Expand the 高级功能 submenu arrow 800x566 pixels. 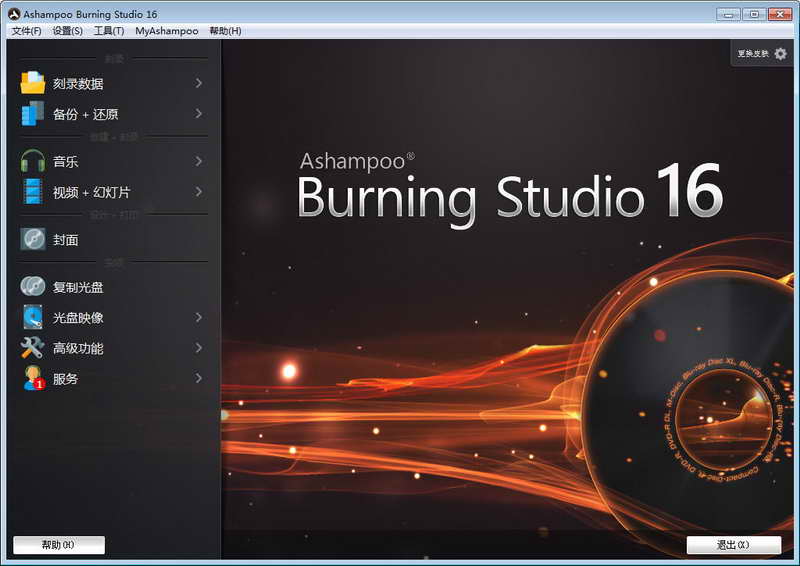click(x=199, y=348)
